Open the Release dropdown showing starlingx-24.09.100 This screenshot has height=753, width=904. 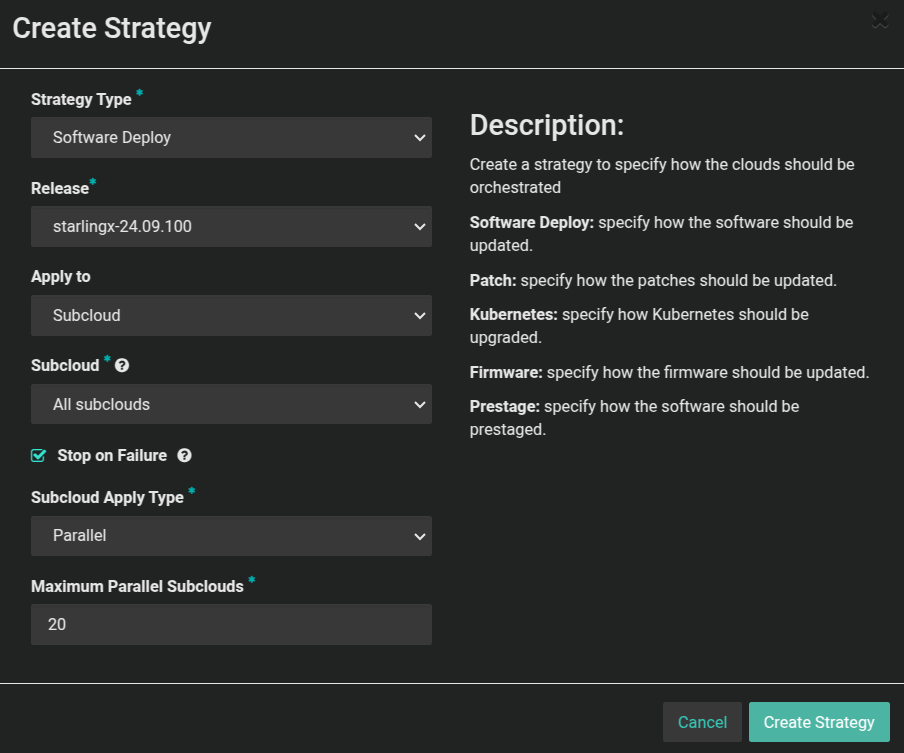pyautogui.click(x=231, y=226)
